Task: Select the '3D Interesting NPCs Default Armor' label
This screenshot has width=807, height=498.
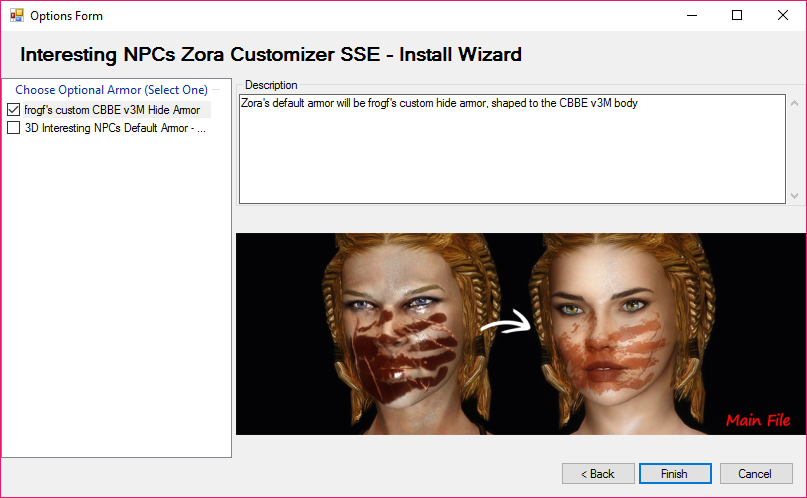Action: pyautogui.click(x=115, y=128)
